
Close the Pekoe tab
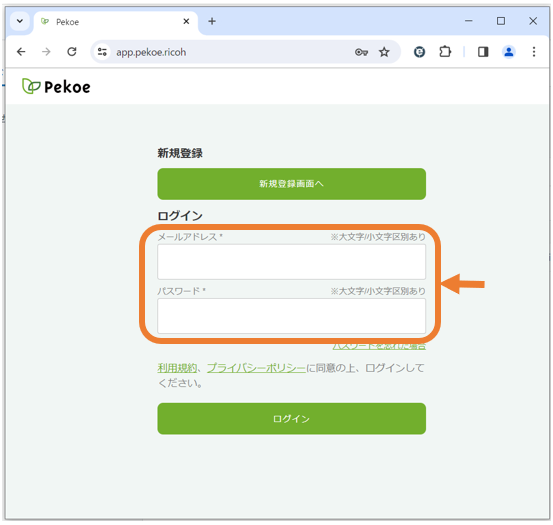point(186,22)
